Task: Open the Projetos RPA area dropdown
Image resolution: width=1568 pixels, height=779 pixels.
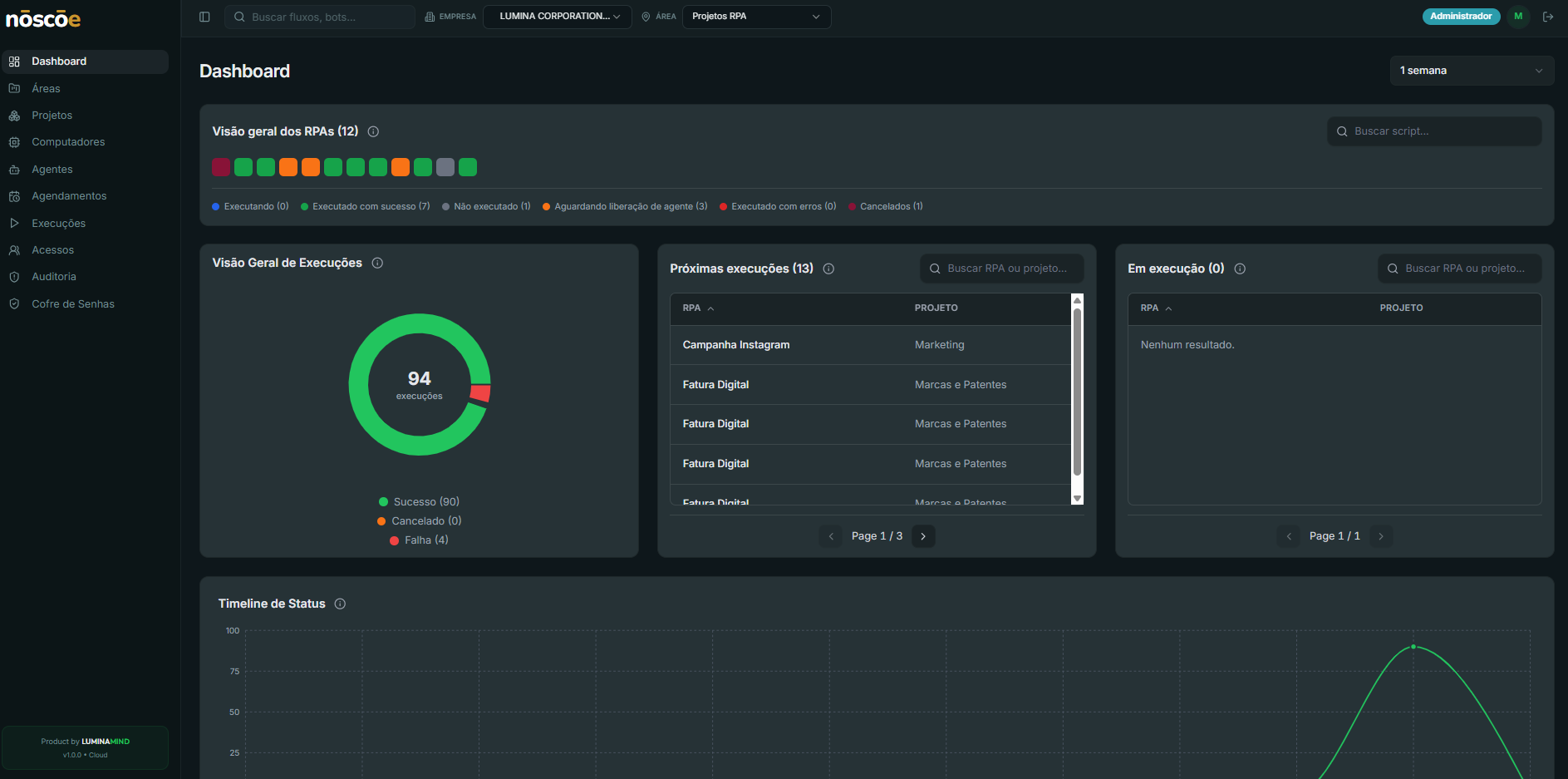Action: point(756,17)
